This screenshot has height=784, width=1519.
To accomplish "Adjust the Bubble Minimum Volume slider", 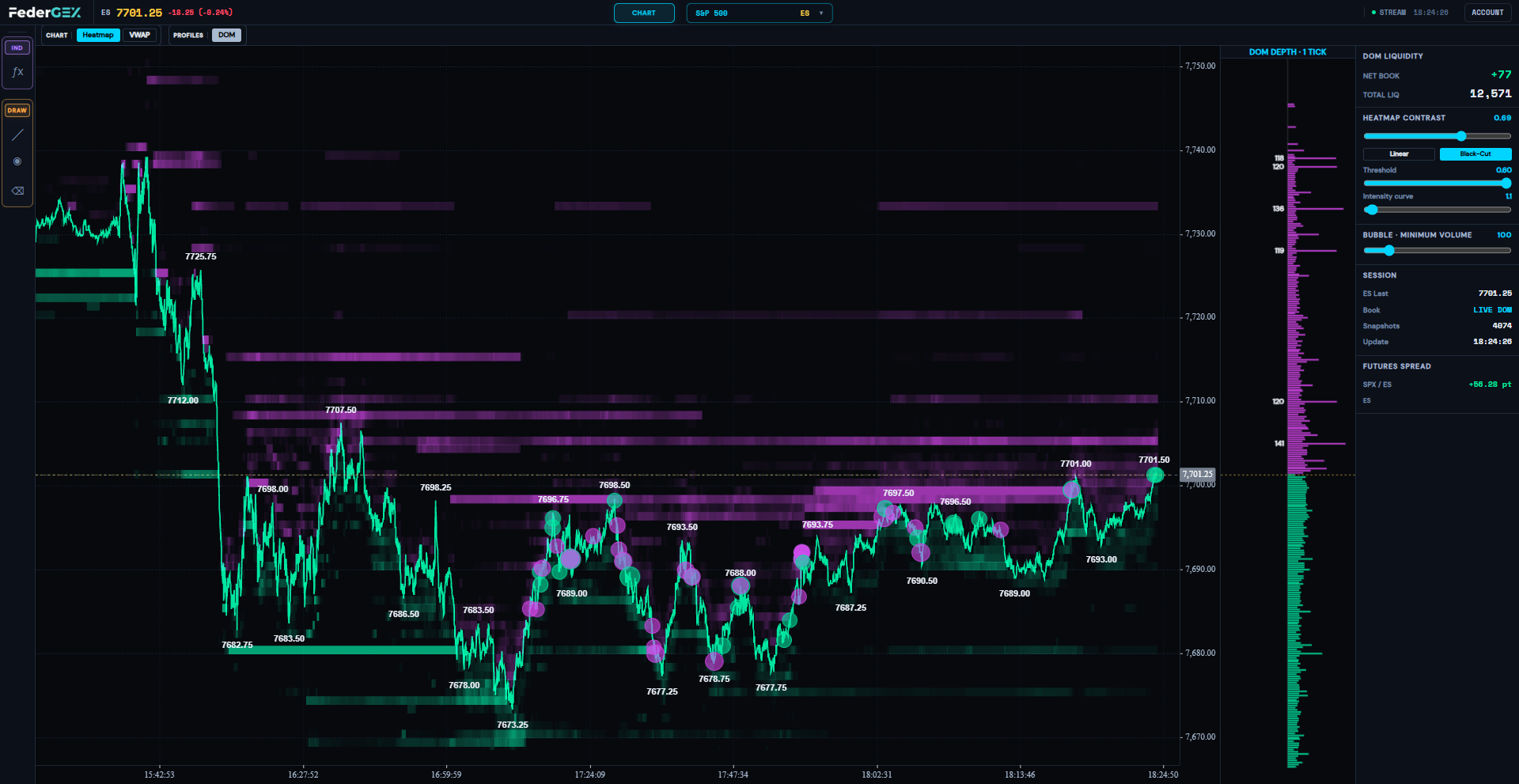I will click(1437, 250).
